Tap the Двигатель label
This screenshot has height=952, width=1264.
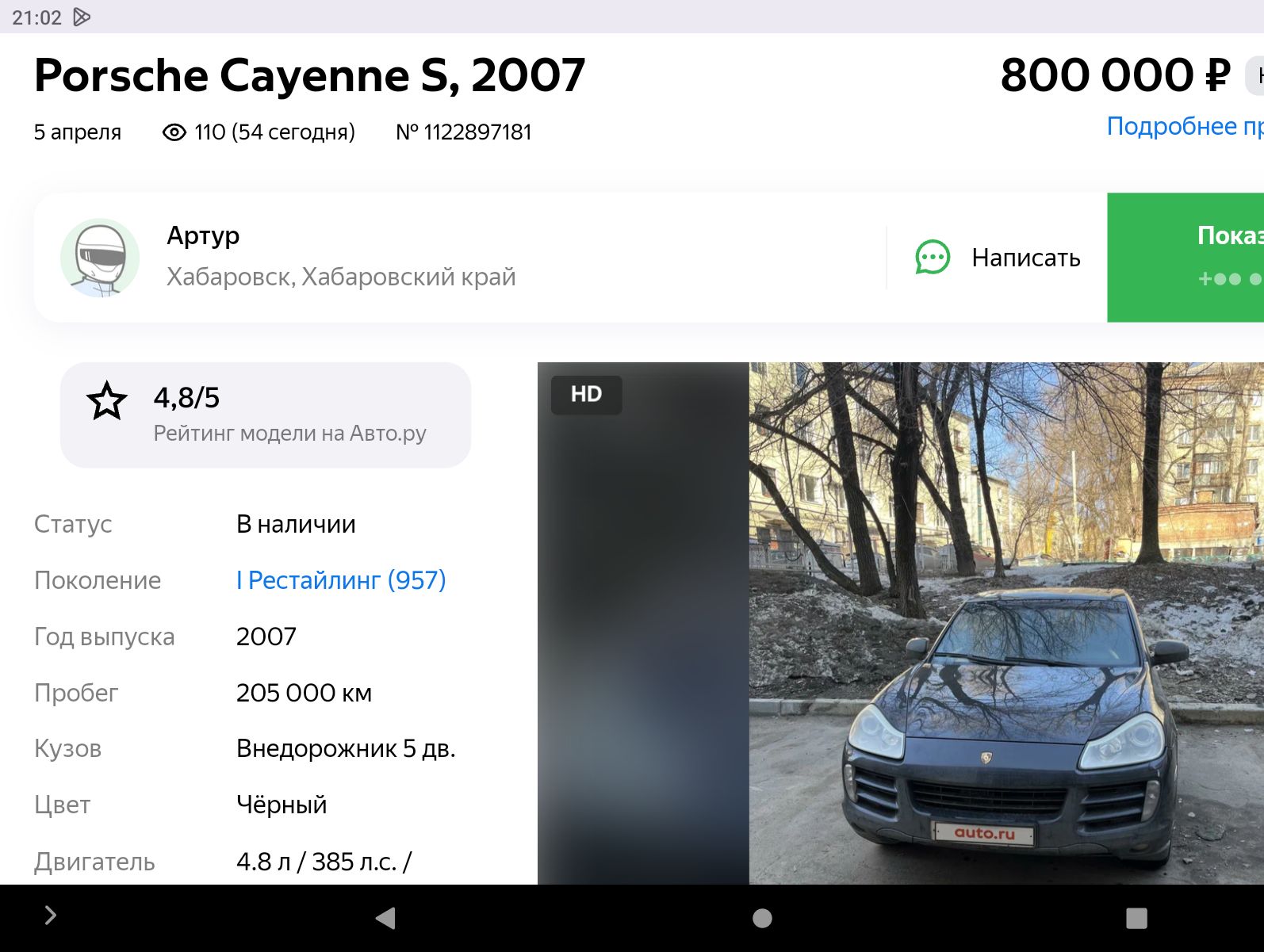pos(94,862)
